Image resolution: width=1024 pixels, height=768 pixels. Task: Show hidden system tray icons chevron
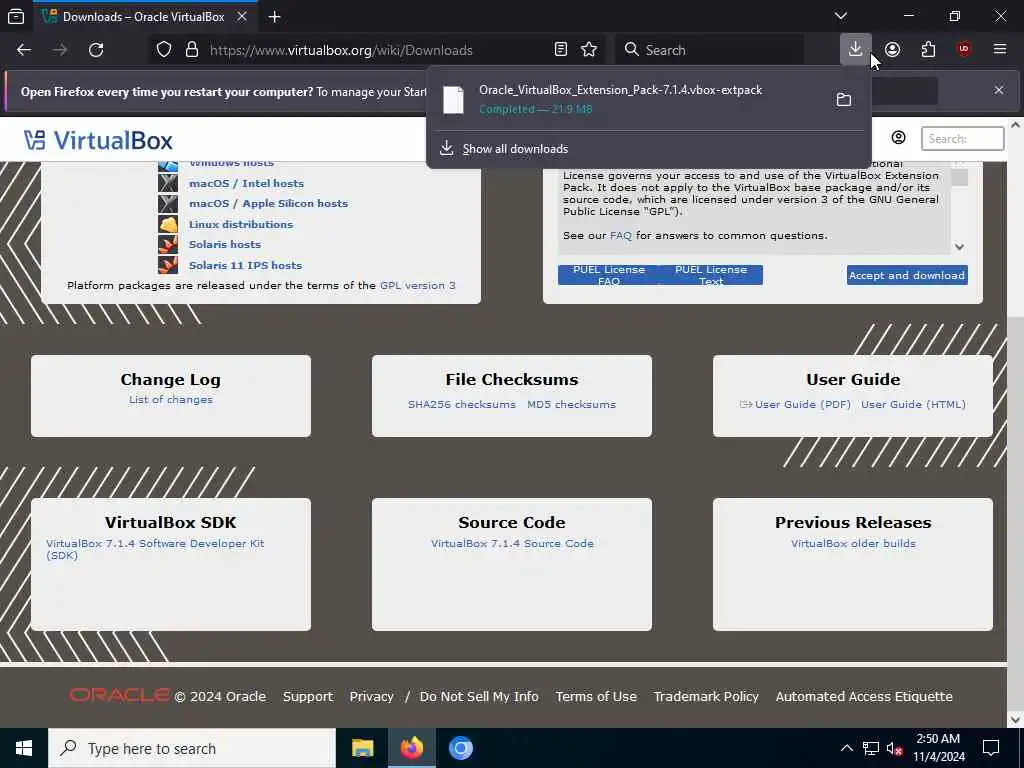click(x=846, y=748)
